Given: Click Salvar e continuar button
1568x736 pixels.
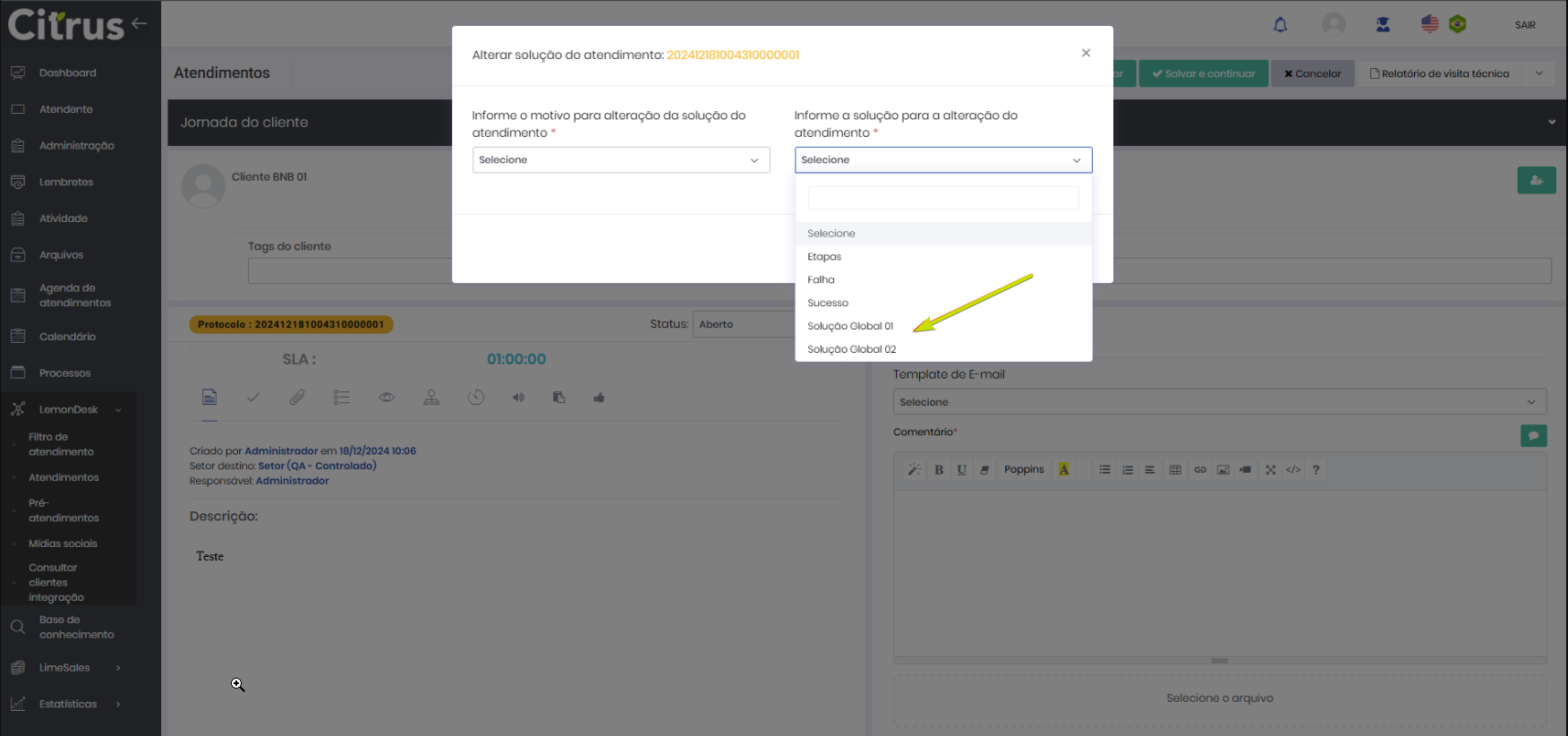Looking at the screenshot, I should (x=1203, y=73).
